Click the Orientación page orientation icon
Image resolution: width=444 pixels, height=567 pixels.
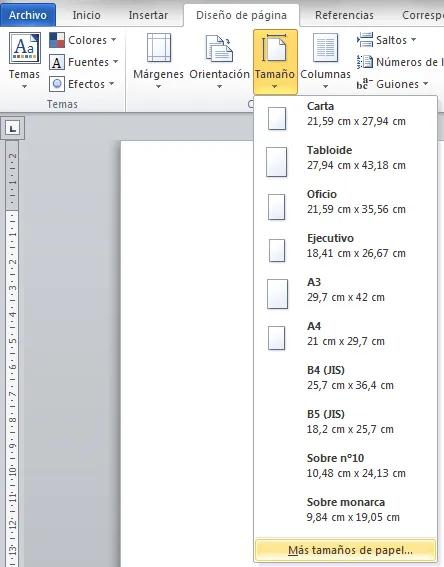point(219,48)
